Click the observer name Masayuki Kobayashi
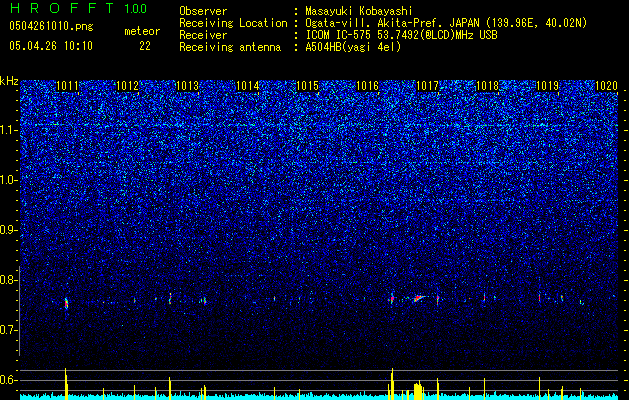Viewport: 629px width, 400px height. click(x=359, y=11)
